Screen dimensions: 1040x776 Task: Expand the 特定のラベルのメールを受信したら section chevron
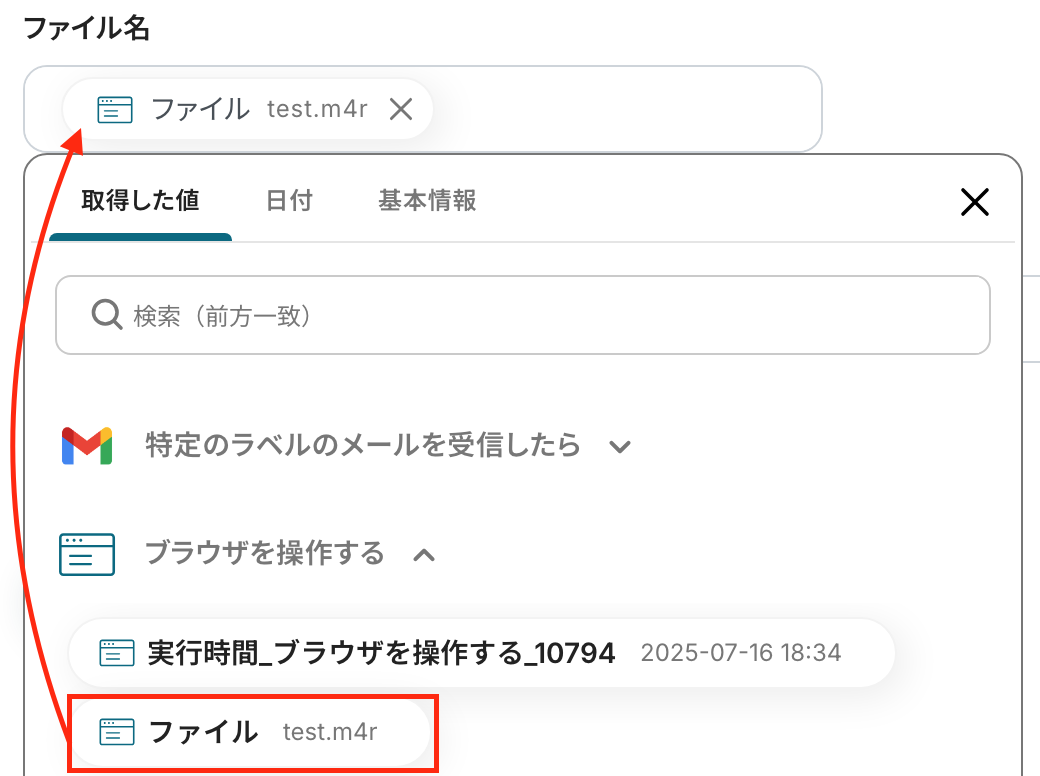click(x=620, y=446)
